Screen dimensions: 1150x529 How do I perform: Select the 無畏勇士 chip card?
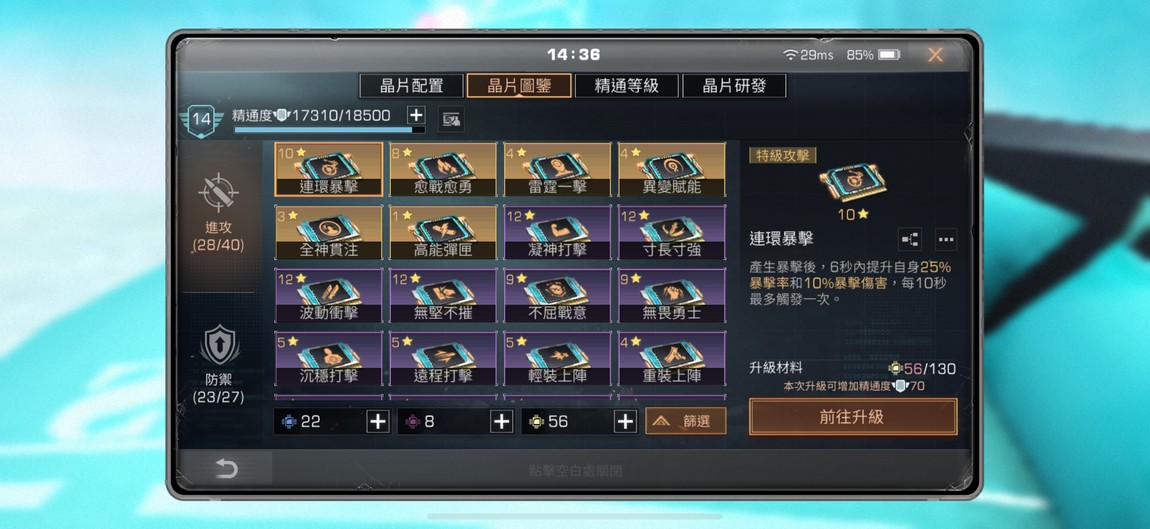672,296
